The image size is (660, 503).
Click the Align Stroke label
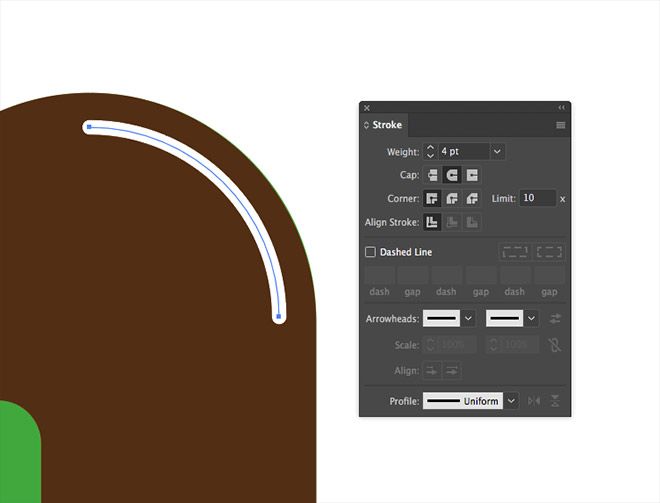[392, 222]
